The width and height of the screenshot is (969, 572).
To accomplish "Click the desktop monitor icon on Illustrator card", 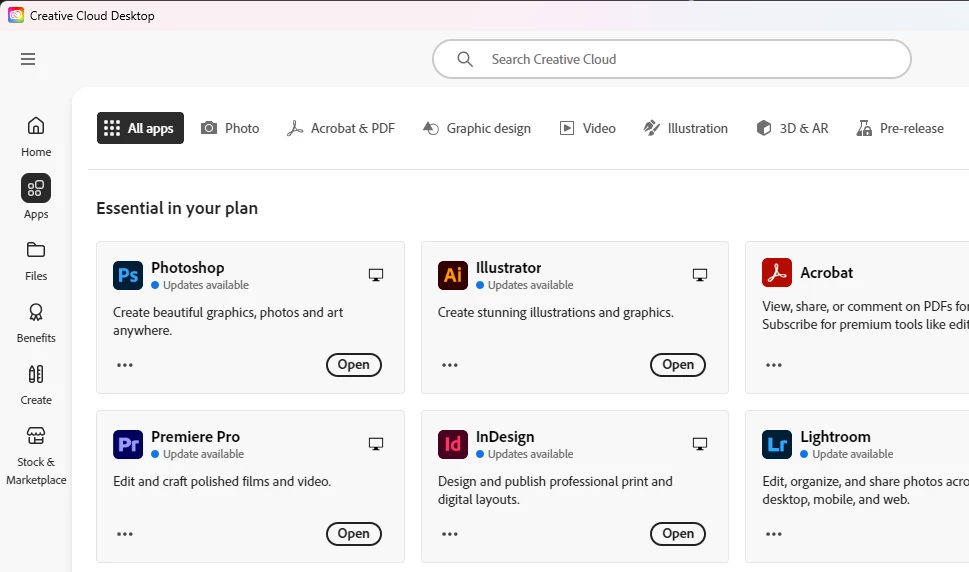I will tap(700, 275).
